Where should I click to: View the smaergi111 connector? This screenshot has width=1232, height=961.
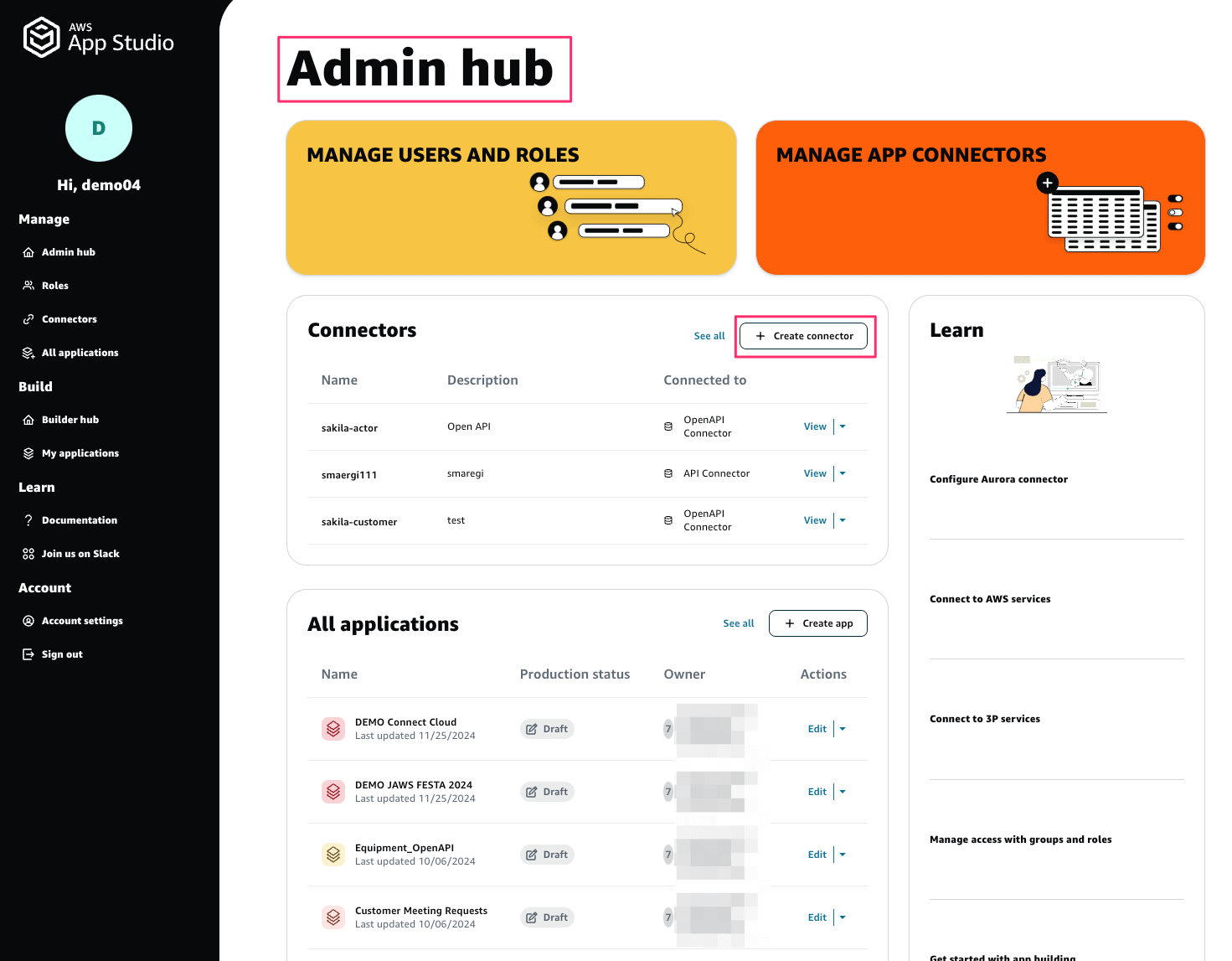815,473
